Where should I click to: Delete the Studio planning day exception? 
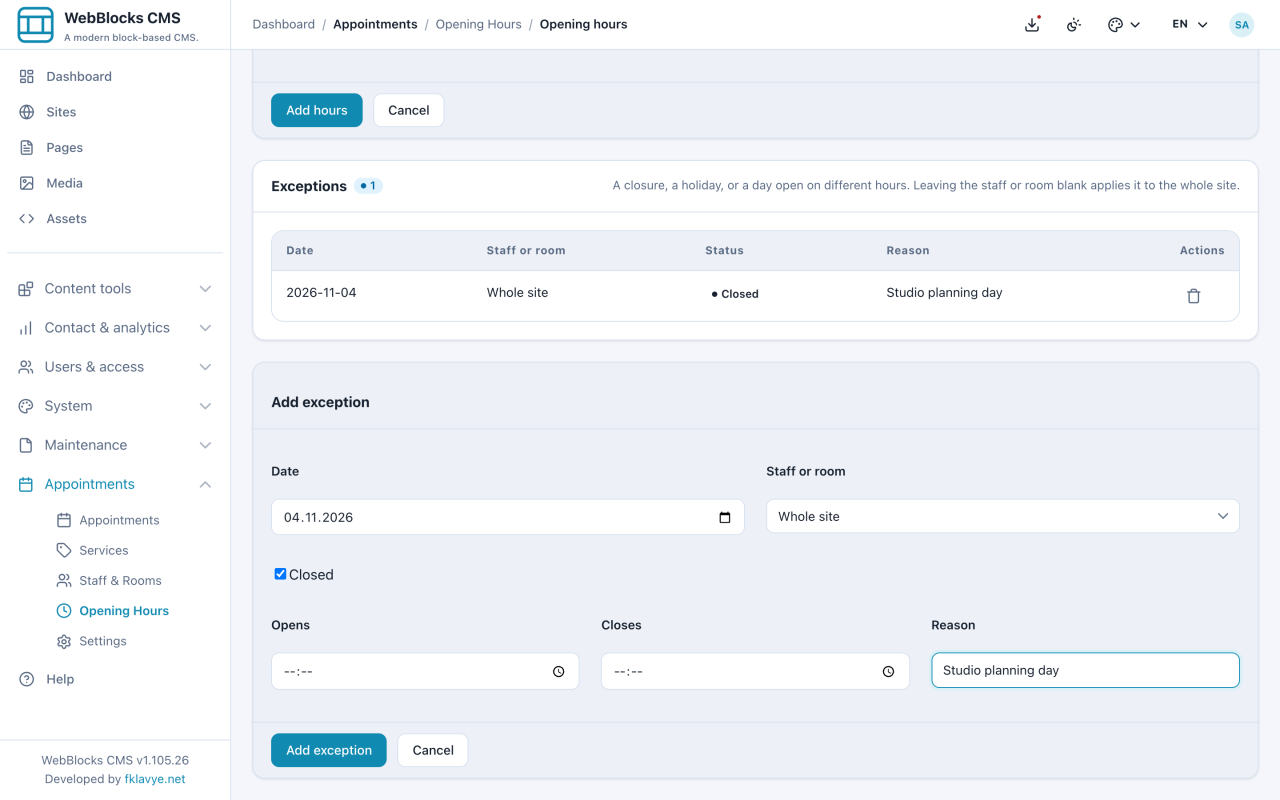pyautogui.click(x=1193, y=296)
